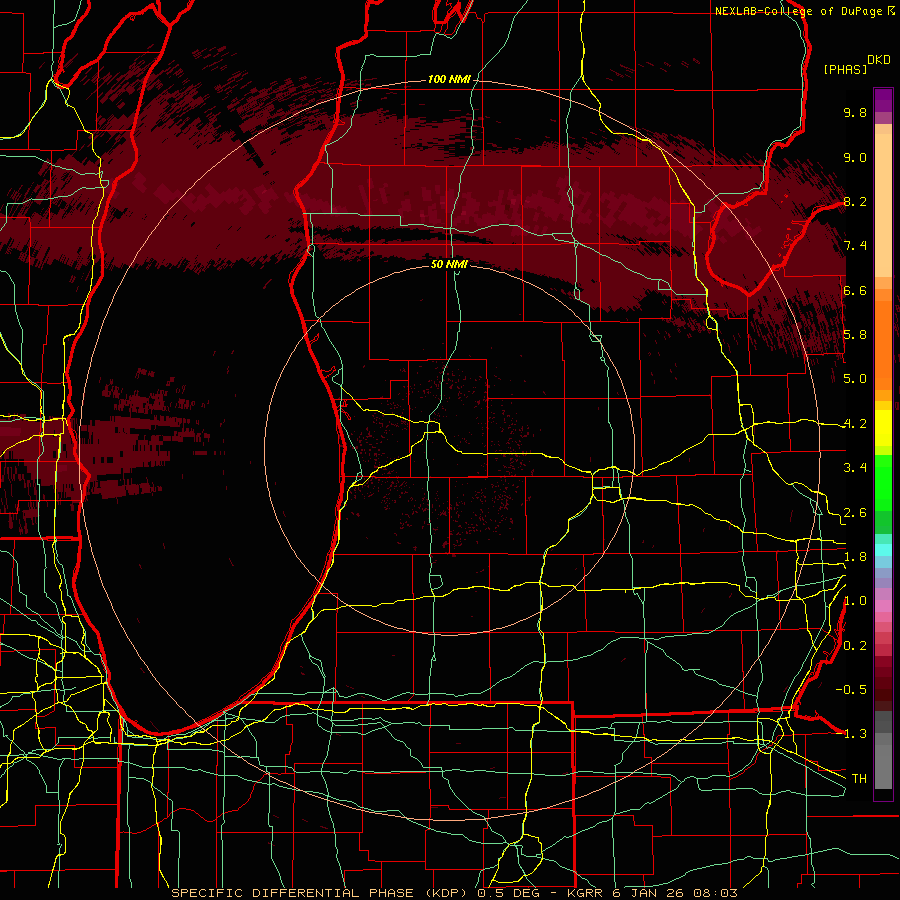
Task: Click the KGRR station identifier in the caption
Action: (x=585, y=893)
